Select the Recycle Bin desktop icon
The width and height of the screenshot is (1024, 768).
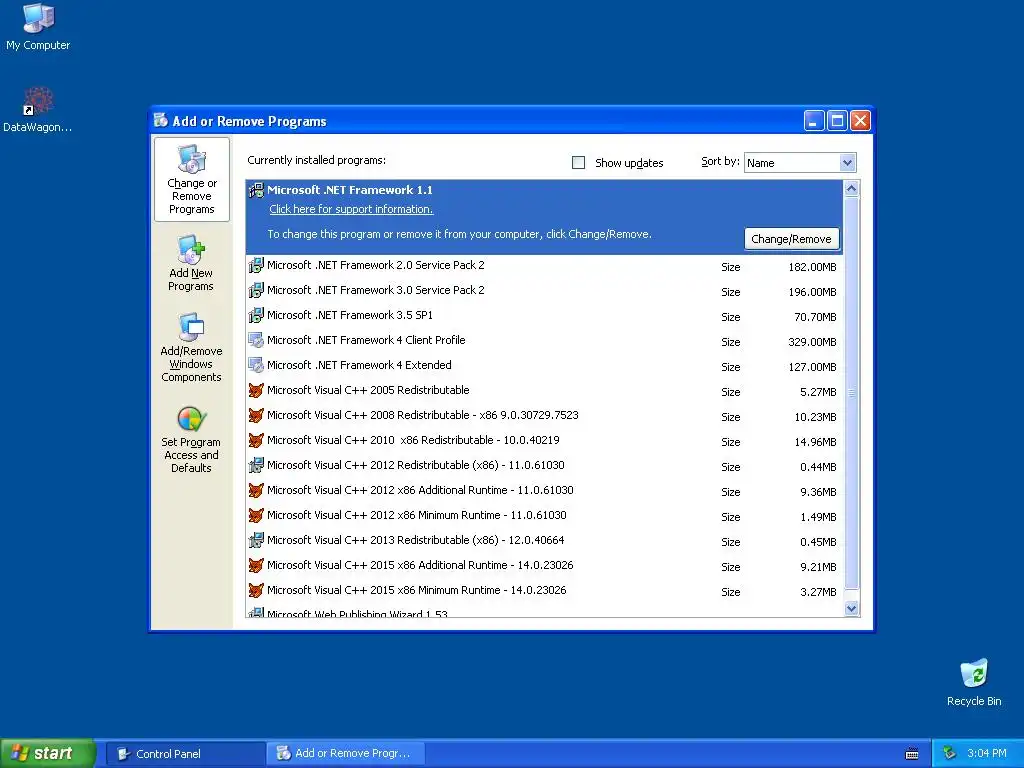(974, 673)
